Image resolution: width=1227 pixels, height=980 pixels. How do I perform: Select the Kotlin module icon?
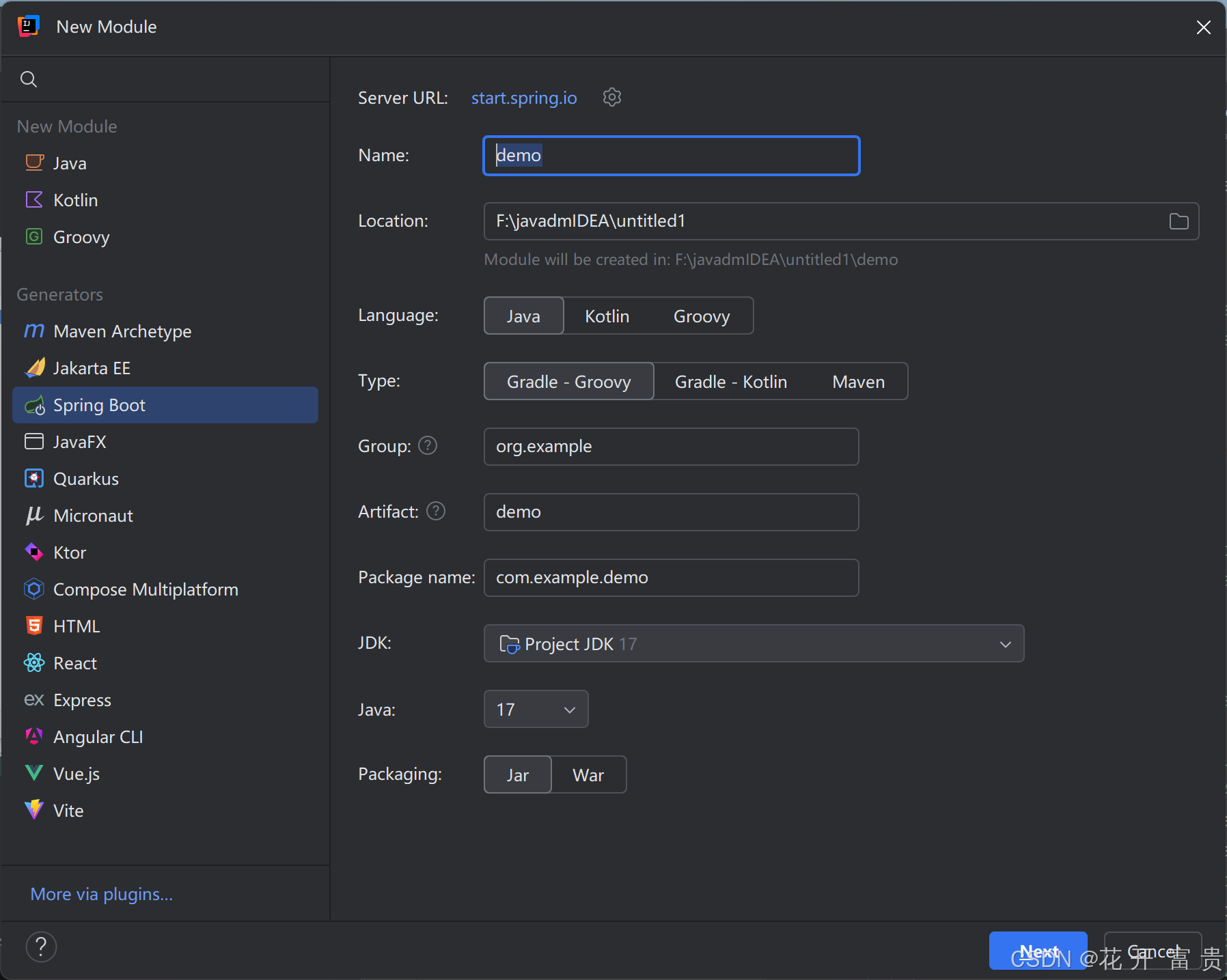tap(34, 199)
